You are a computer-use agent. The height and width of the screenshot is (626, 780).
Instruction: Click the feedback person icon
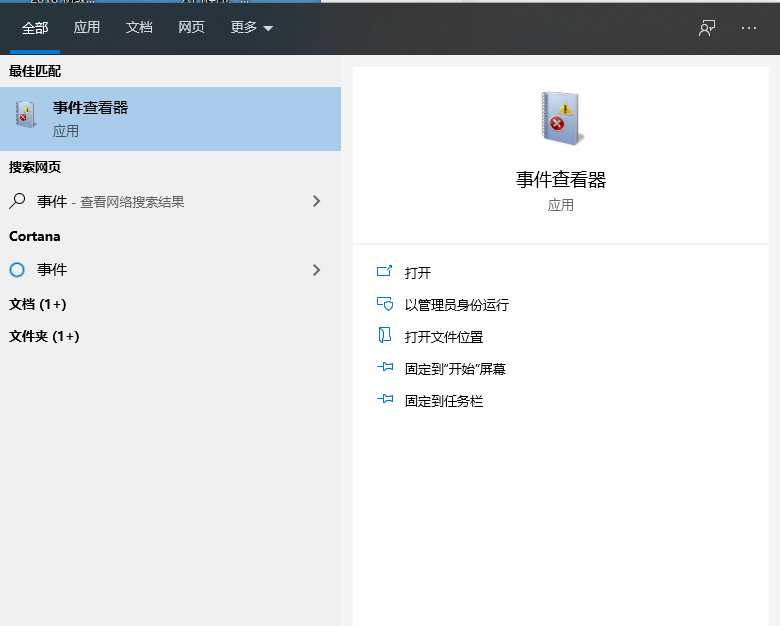coord(707,28)
